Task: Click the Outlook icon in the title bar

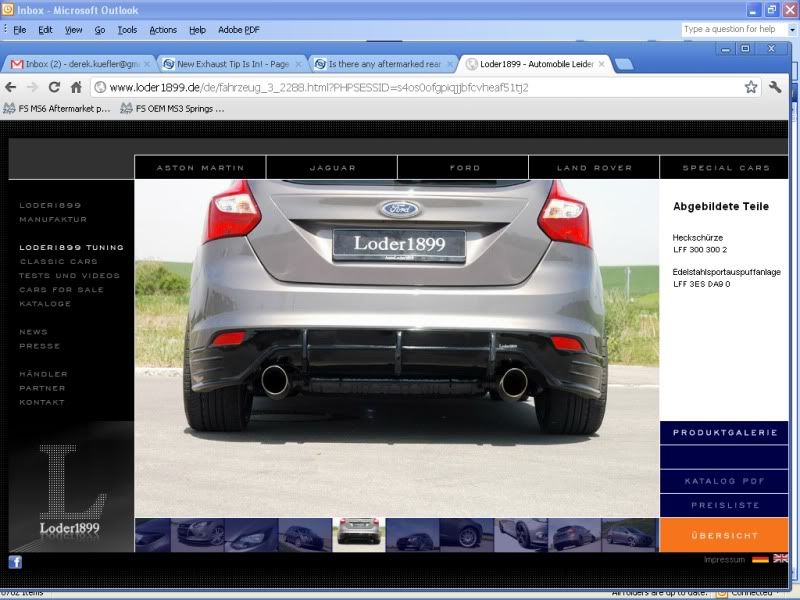Action: (x=8, y=9)
